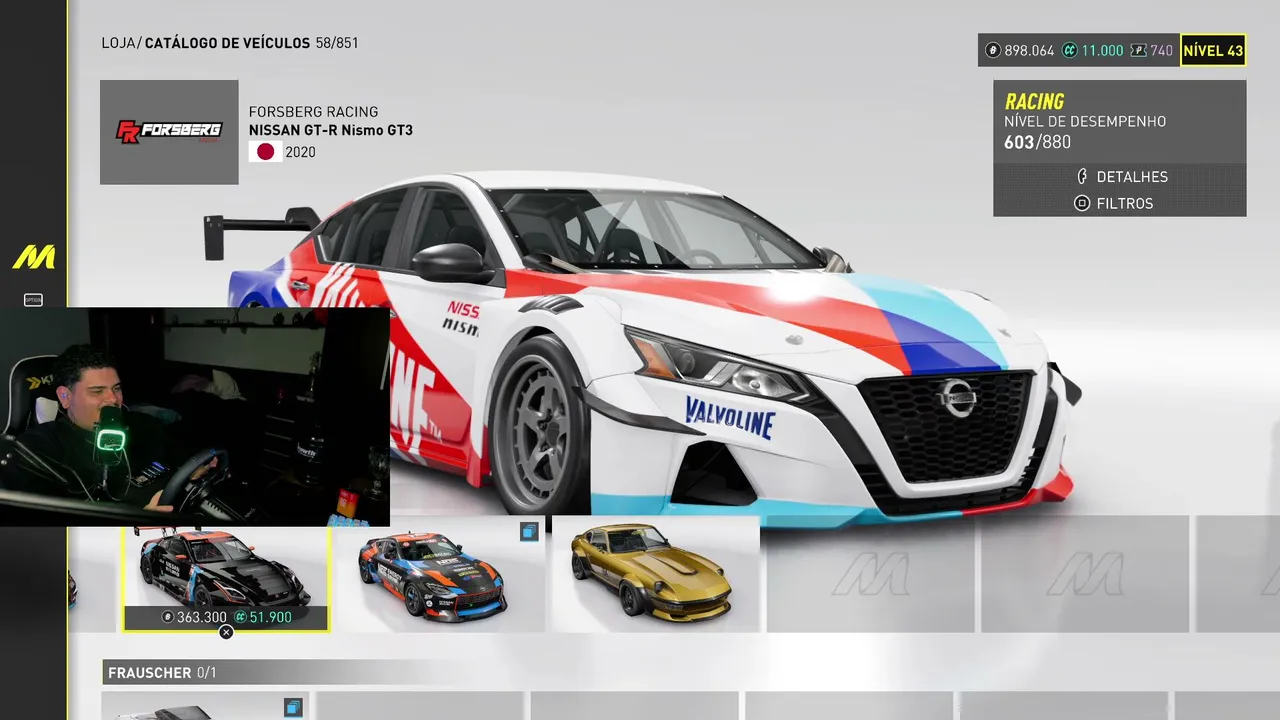Image resolution: width=1280 pixels, height=720 pixels.
Task: Click the 51.900 Crew Credits price
Action: coord(271,617)
